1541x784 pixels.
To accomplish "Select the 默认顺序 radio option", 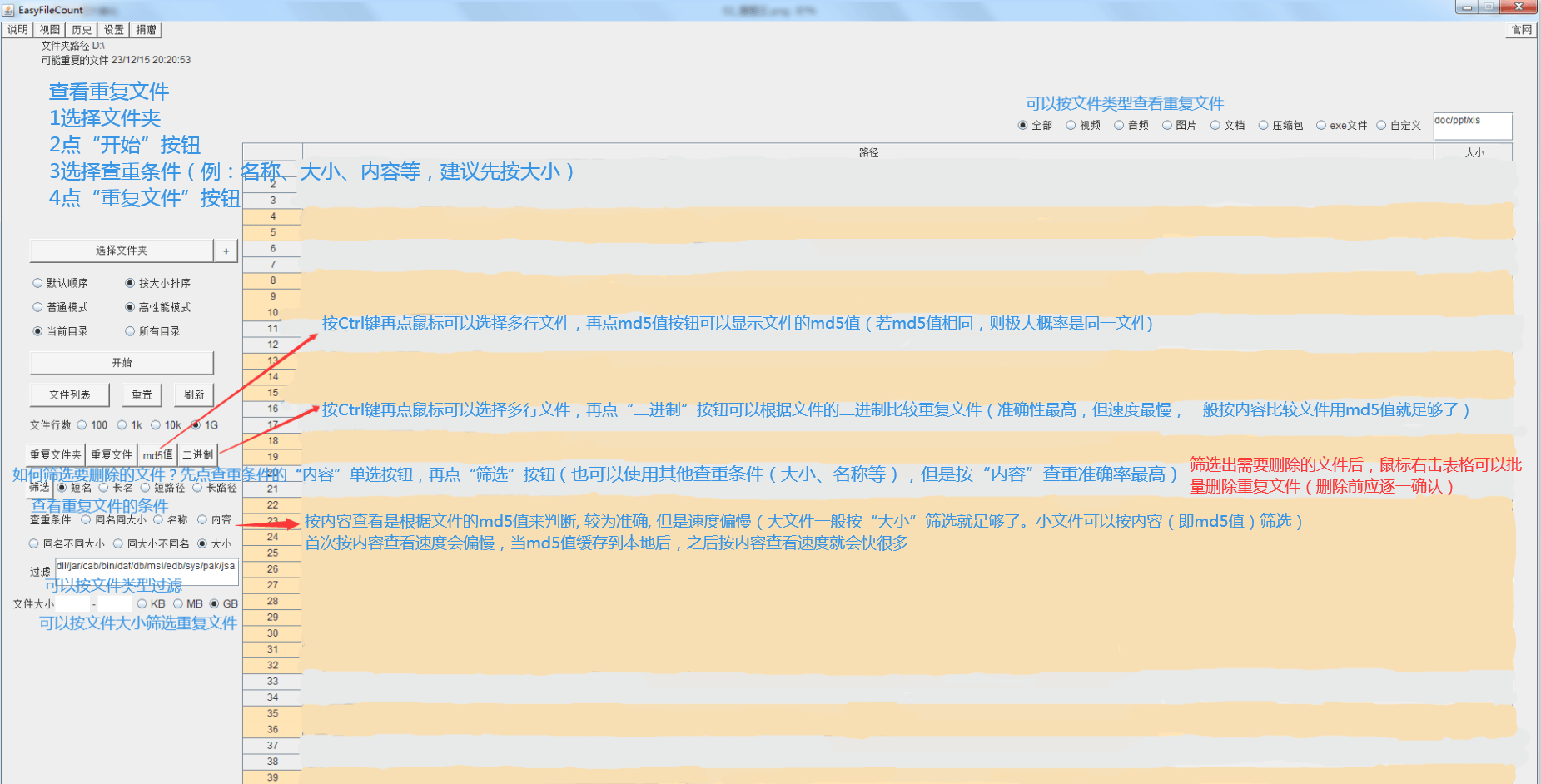I will click(37, 283).
